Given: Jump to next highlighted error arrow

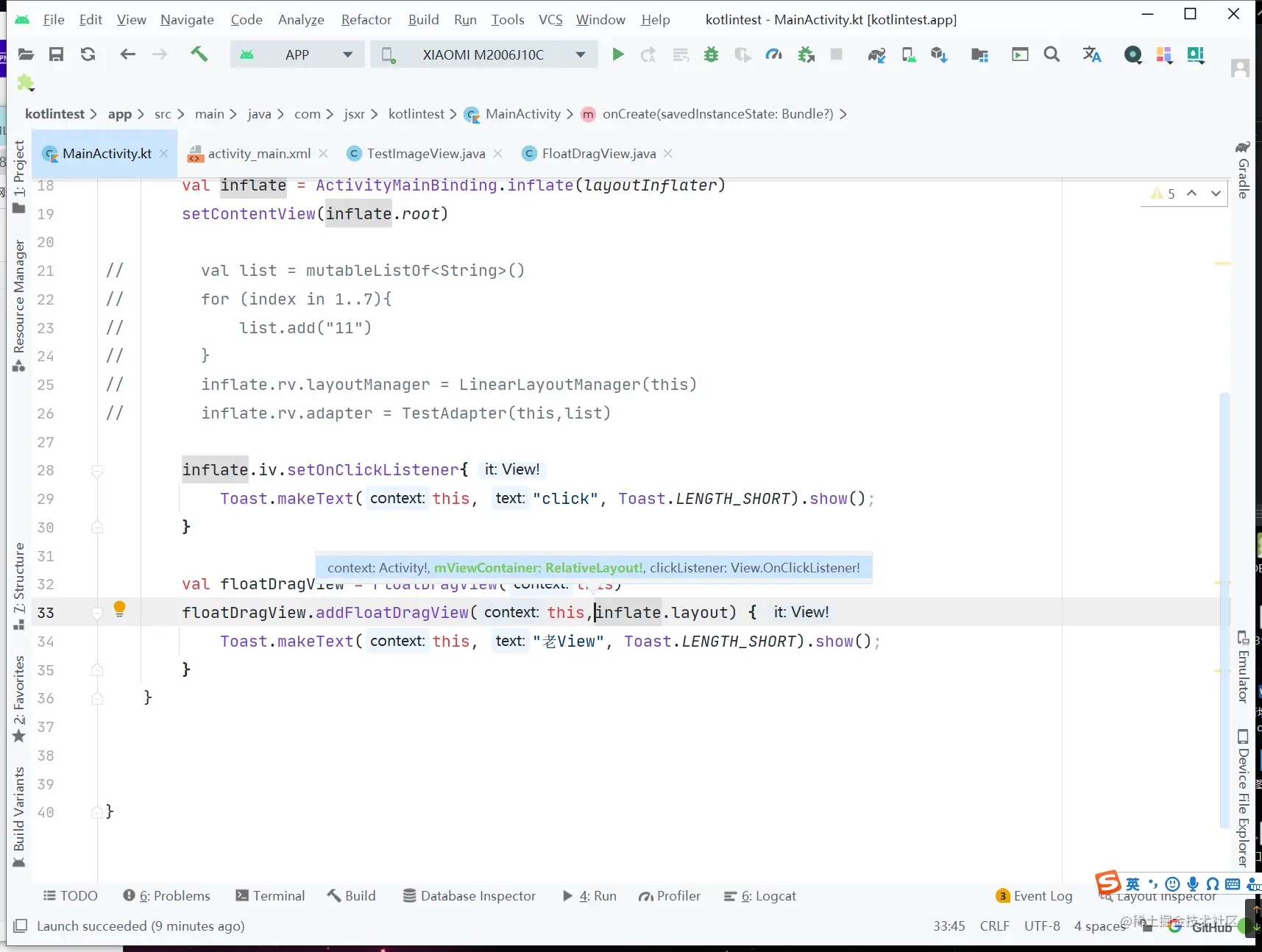Looking at the screenshot, I should point(1216,193).
